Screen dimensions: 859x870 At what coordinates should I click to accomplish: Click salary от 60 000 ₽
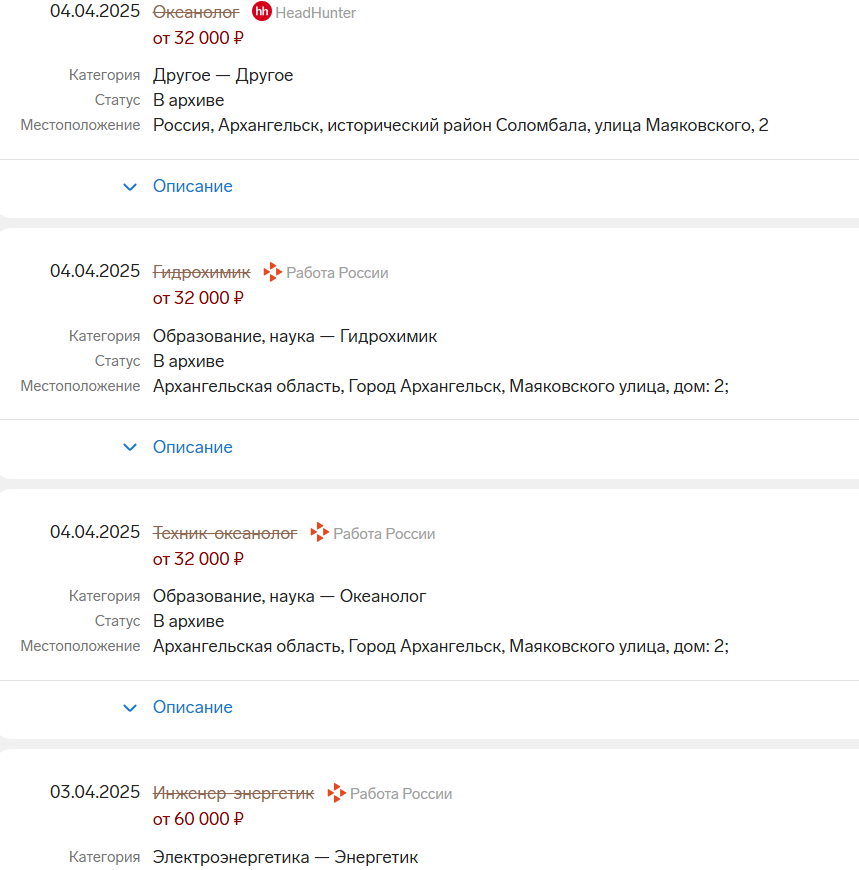198,819
